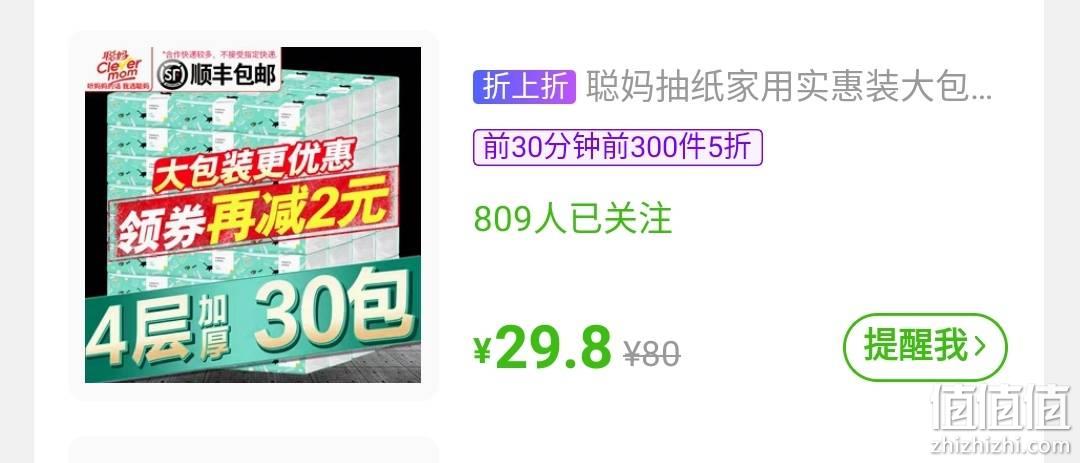Screen dimensions: 1080x463
Task: Click the green ¥29.8 sale price
Action: pos(542,347)
